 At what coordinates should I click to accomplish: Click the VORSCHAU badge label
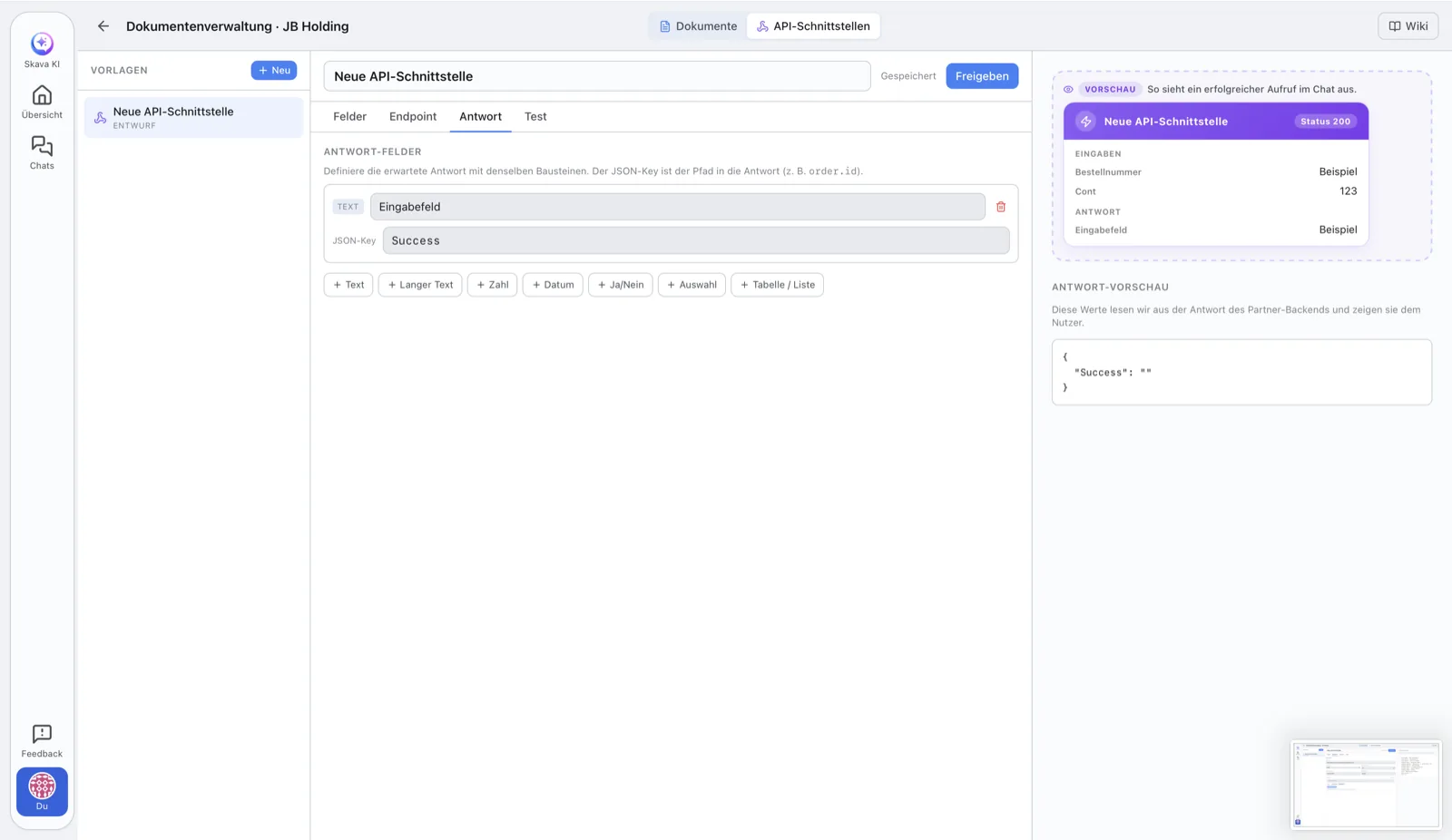[1110, 89]
